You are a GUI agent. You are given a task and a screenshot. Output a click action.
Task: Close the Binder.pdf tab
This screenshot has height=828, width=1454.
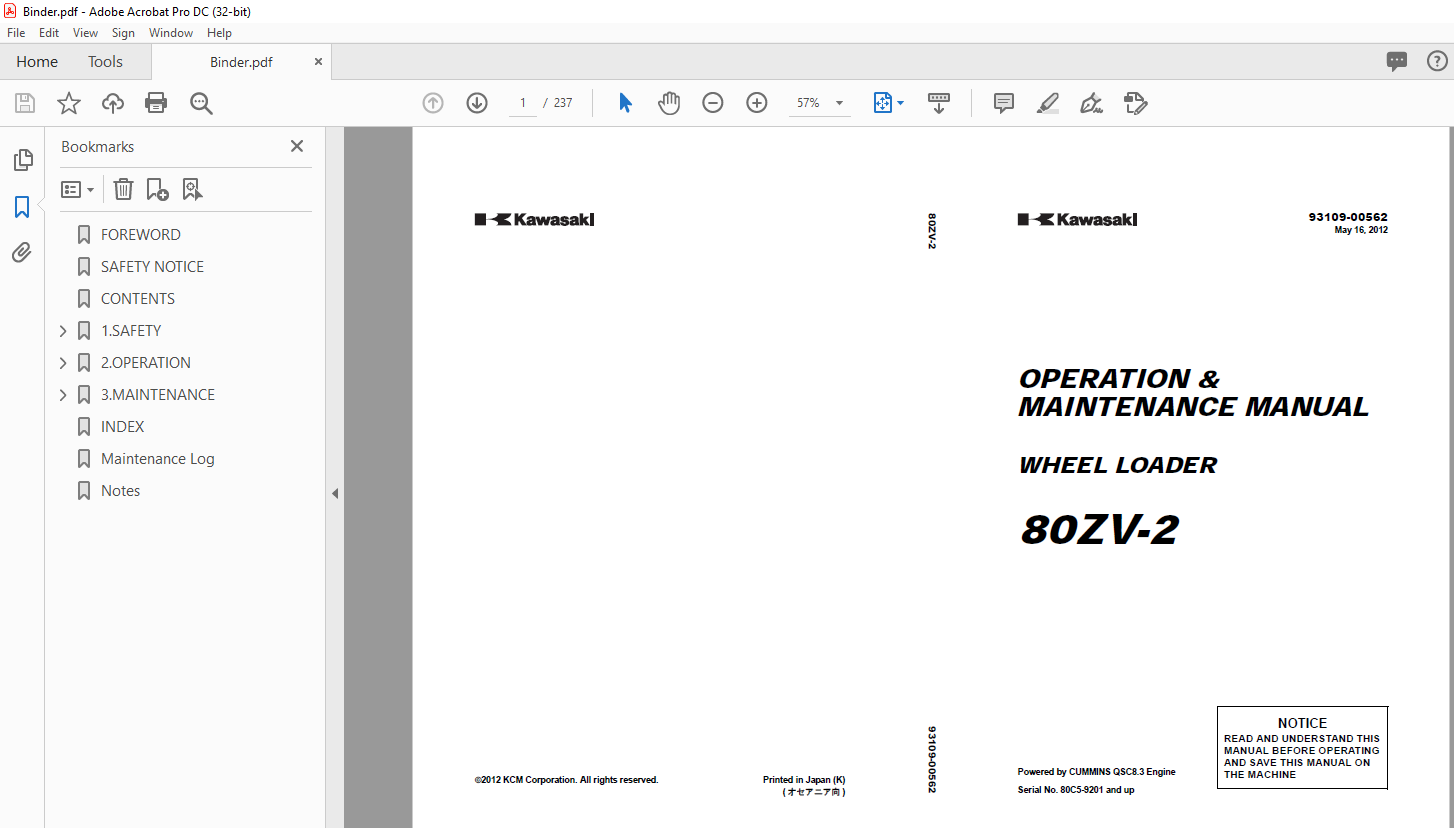318,62
